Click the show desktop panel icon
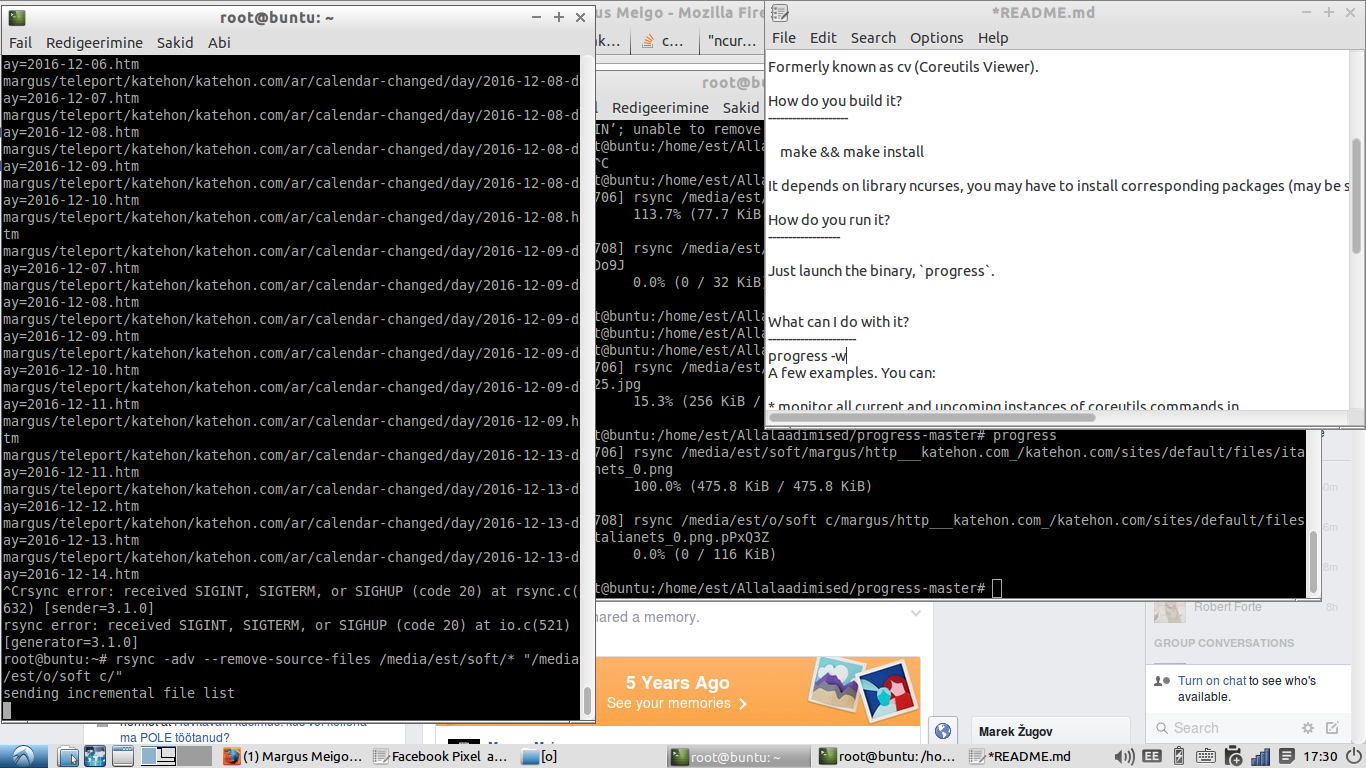The image size is (1366, 768). click(123, 756)
